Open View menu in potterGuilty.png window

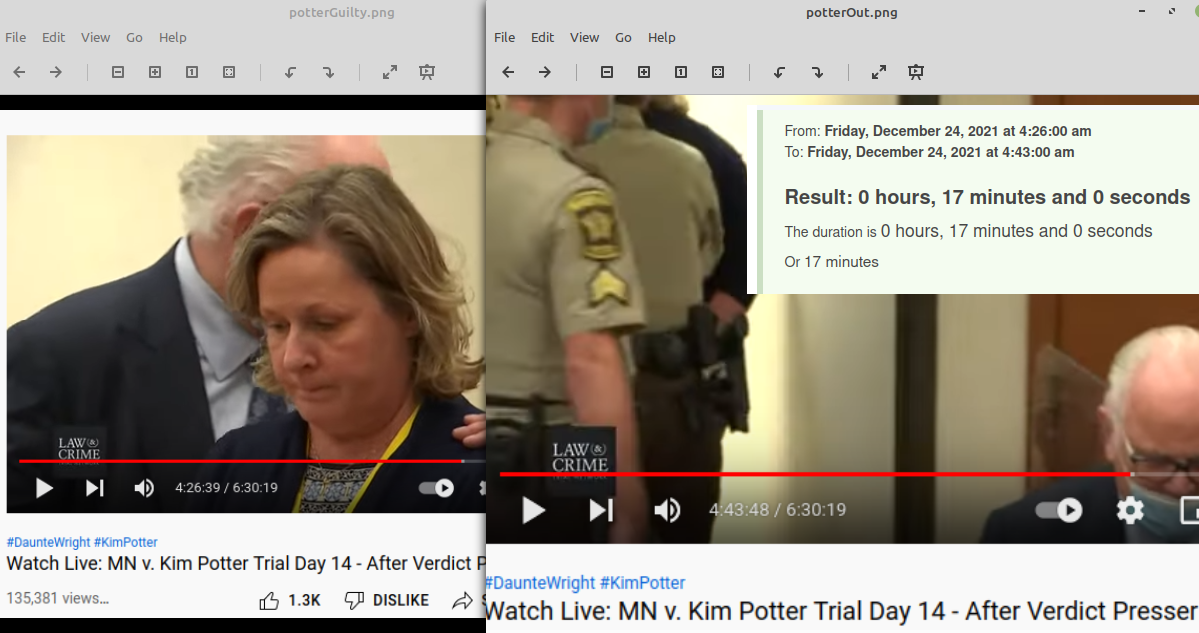(x=96, y=37)
